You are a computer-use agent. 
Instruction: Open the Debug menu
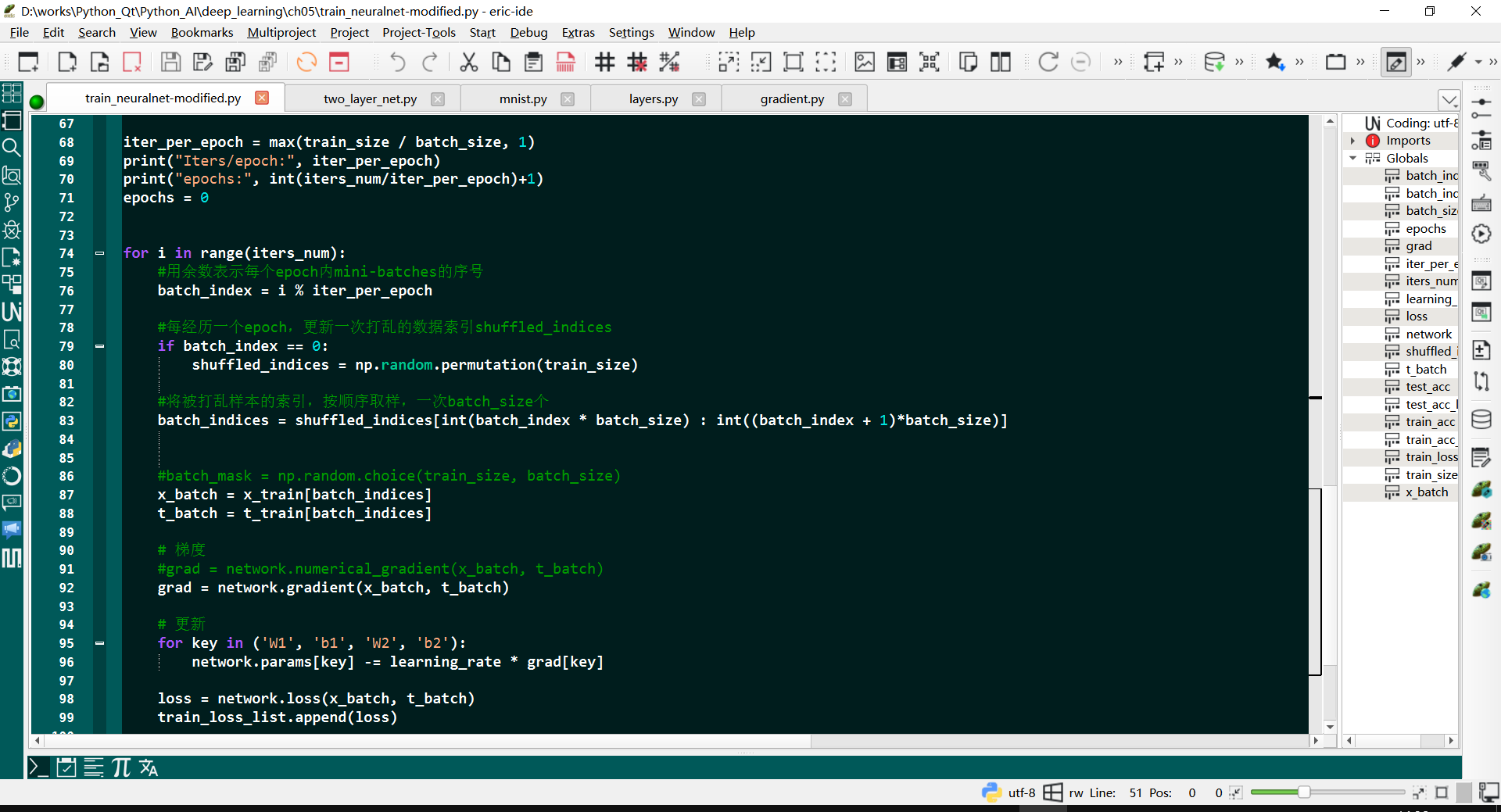528,32
